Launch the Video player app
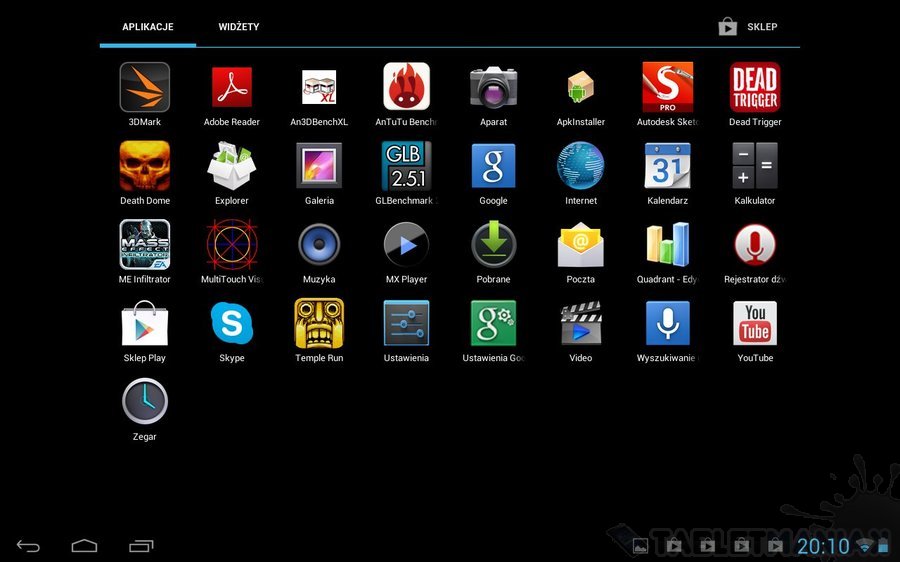The width and height of the screenshot is (900, 562). point(580,323)
